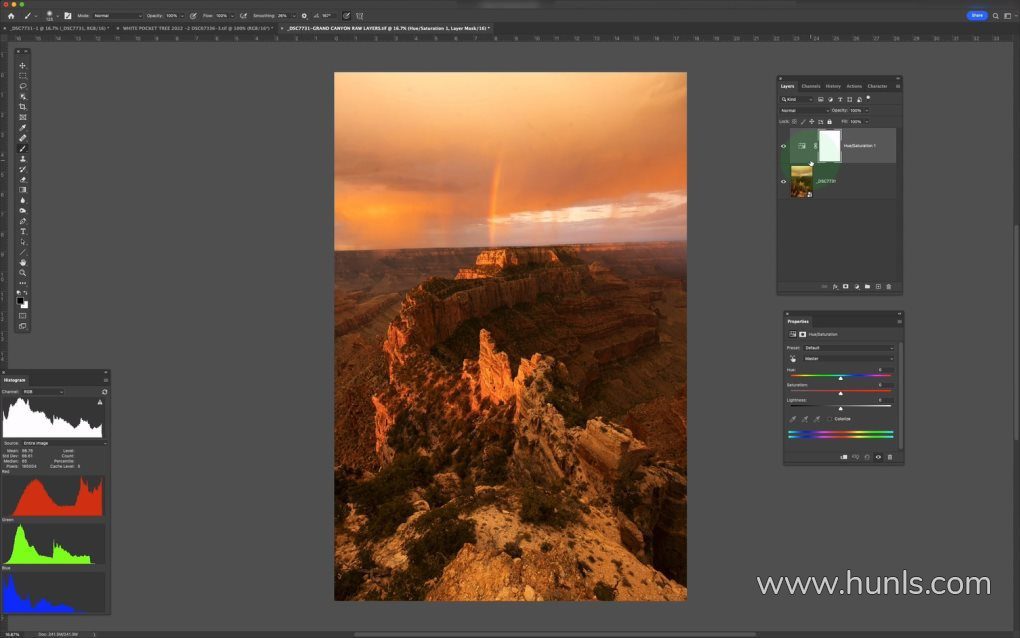1020x638 pixels.
Task: Open the layer Fill dropdown arrow
Action: pos(866,122)
